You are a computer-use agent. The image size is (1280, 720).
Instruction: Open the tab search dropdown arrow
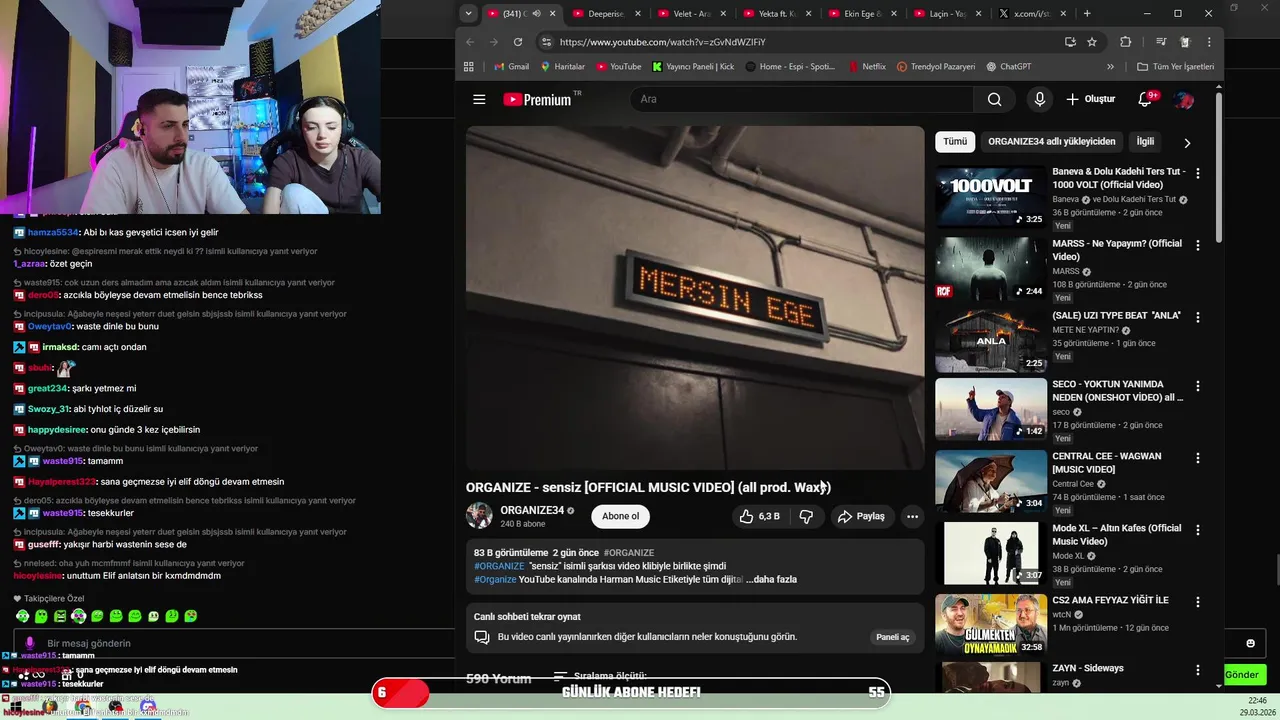(468, 14)
